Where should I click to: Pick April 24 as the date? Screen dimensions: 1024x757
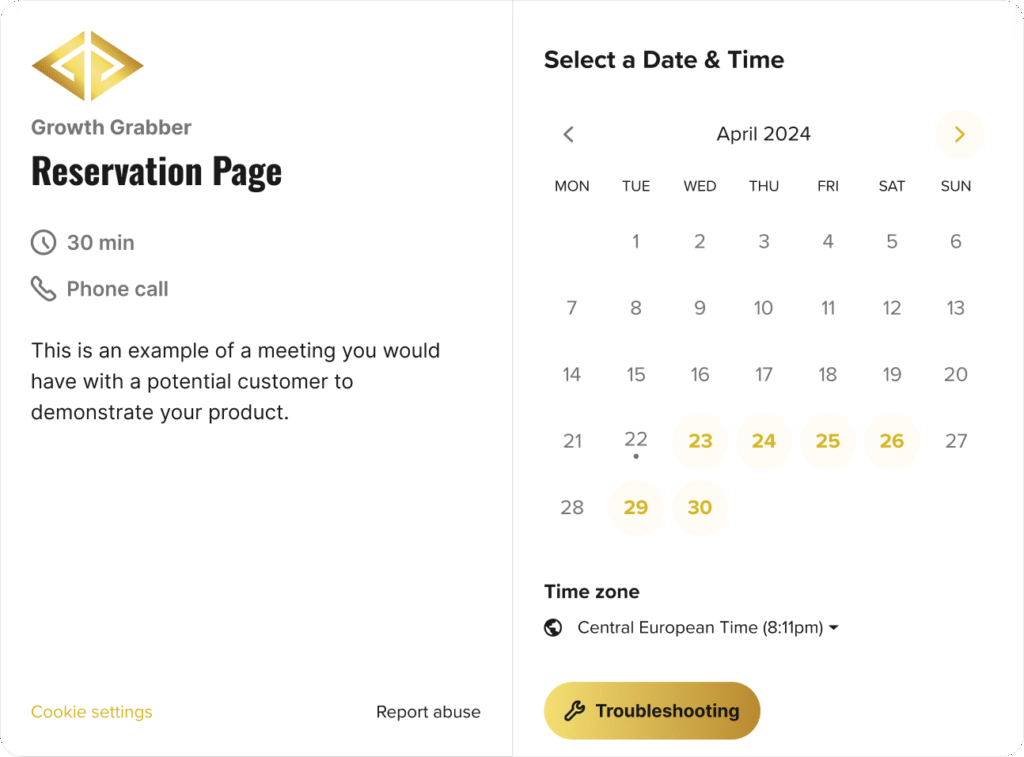click(x=764, y=441)
